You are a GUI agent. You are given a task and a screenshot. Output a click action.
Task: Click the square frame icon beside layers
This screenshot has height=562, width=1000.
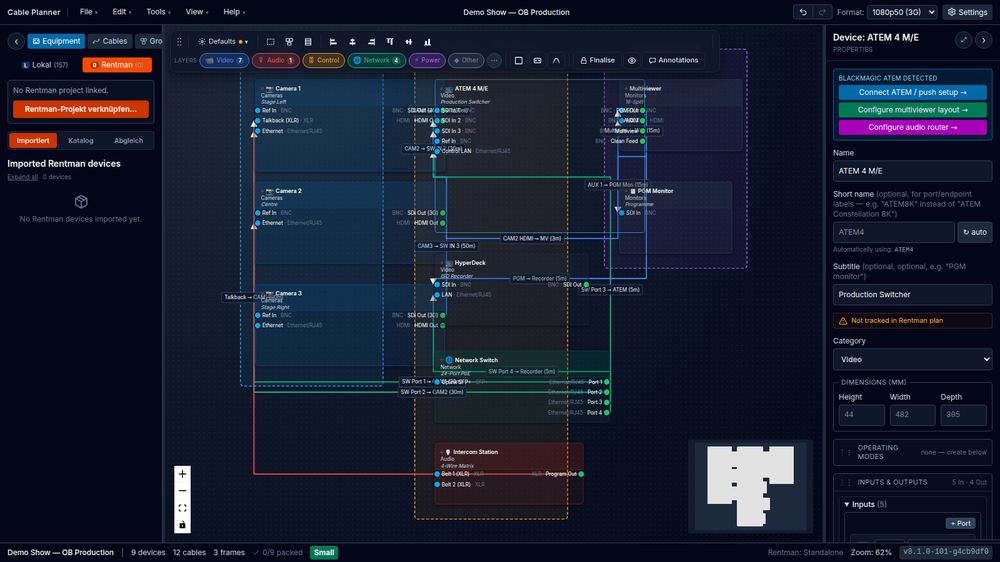pos(518,61)
